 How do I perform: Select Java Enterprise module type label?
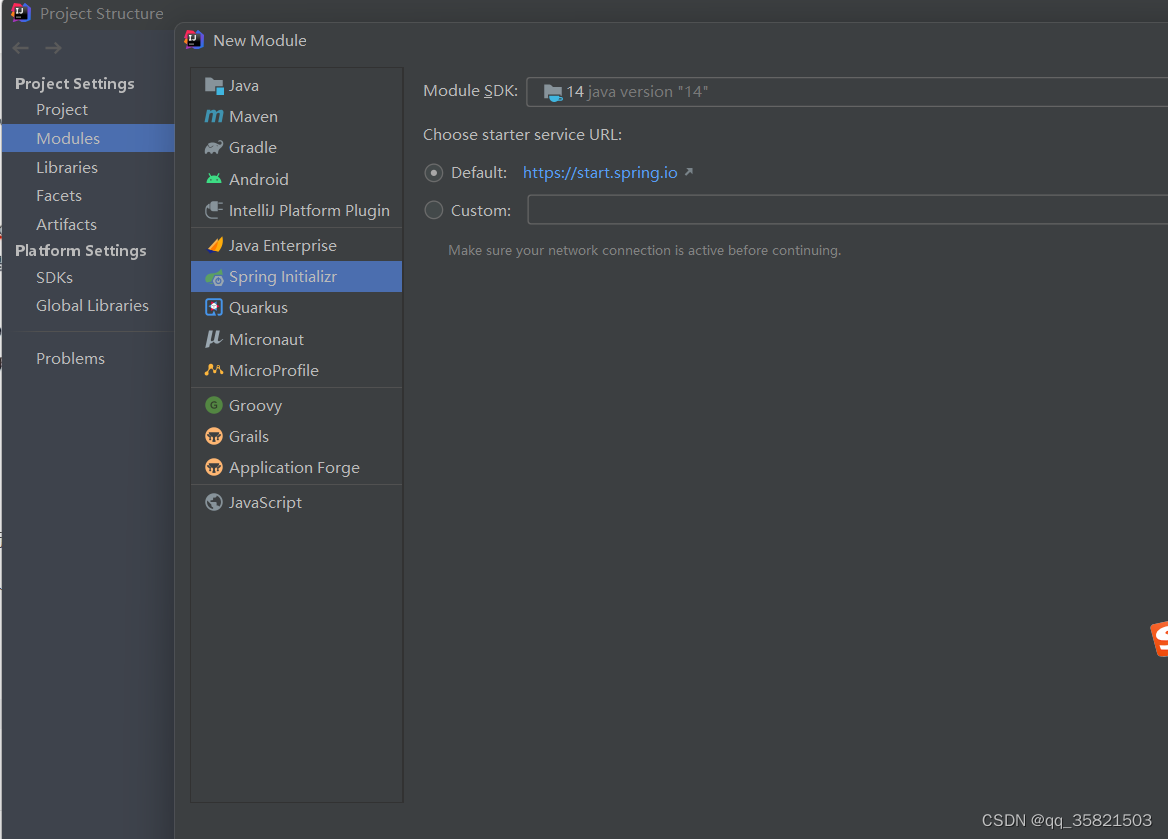(283, 246)
